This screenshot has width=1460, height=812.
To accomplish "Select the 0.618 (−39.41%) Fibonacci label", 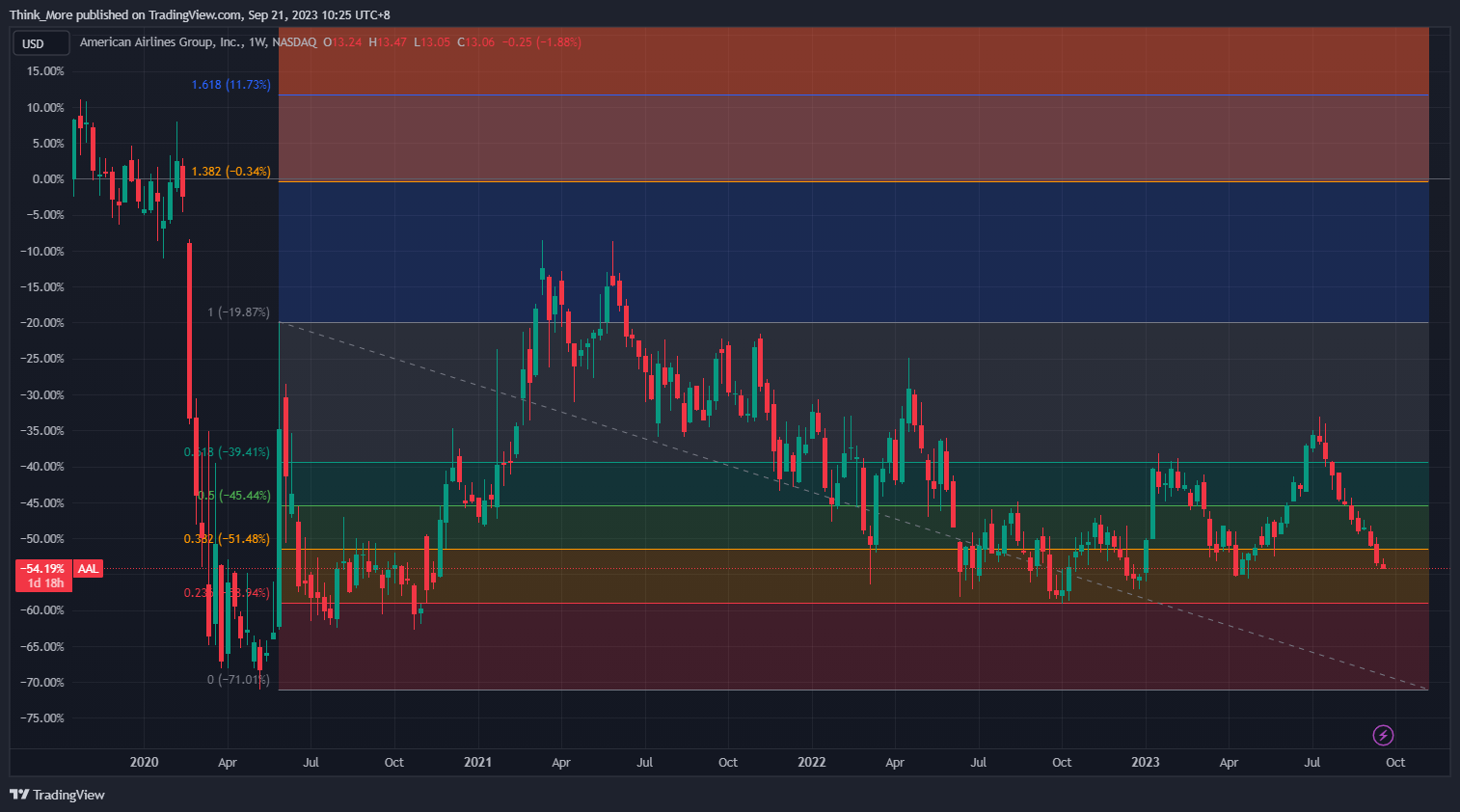I will pos(227,452).
